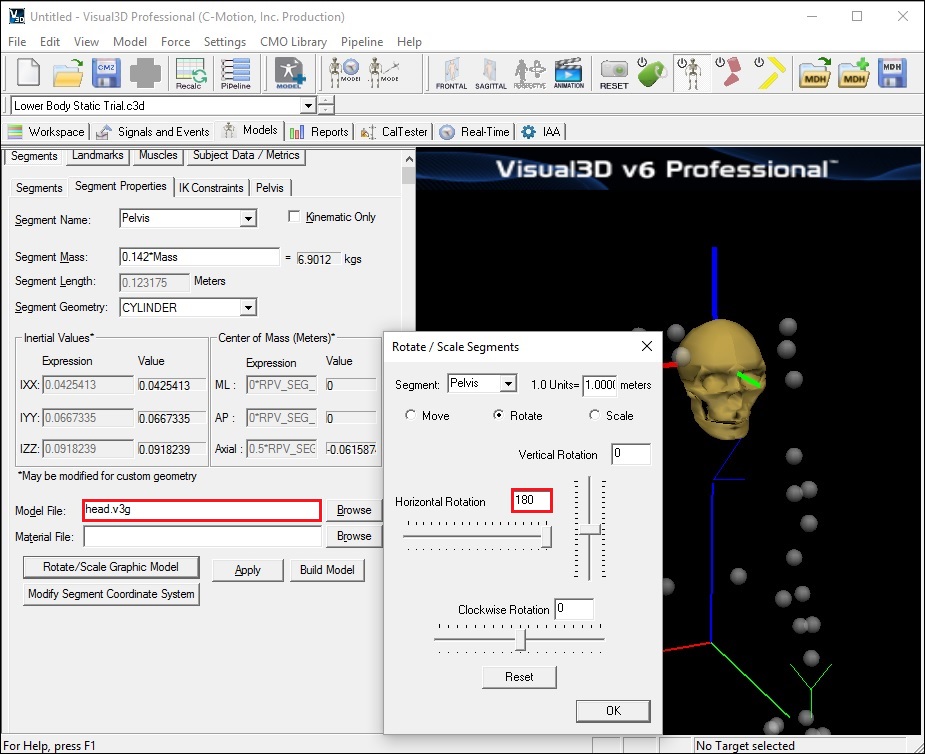Open the IAA tab
Screen dimensions: 925x754
point(541,132)
